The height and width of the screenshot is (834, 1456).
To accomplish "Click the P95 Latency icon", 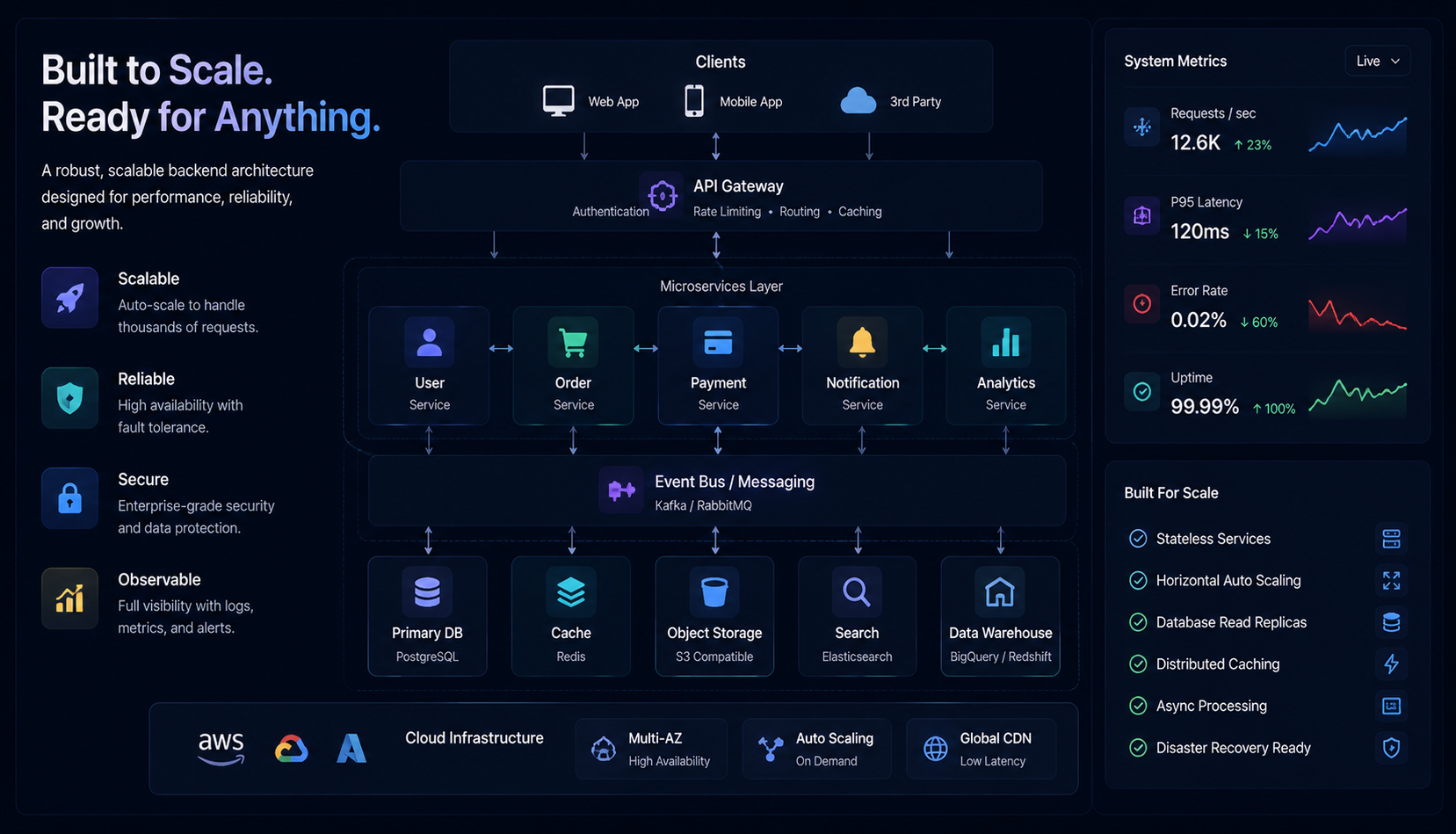I will tap(1142, 215).
